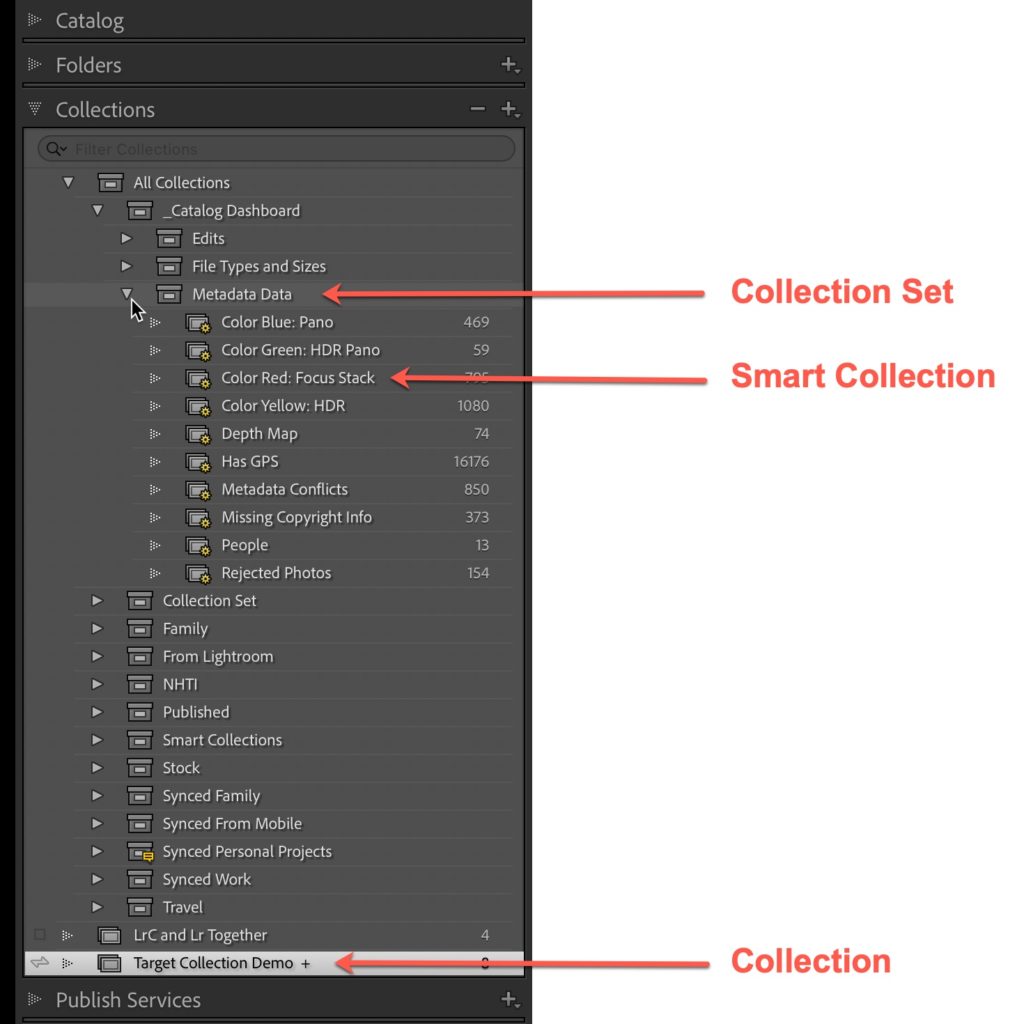1024x1024 pixels.
Task: Expand the Stock collection set
Action: click(97, 768)
